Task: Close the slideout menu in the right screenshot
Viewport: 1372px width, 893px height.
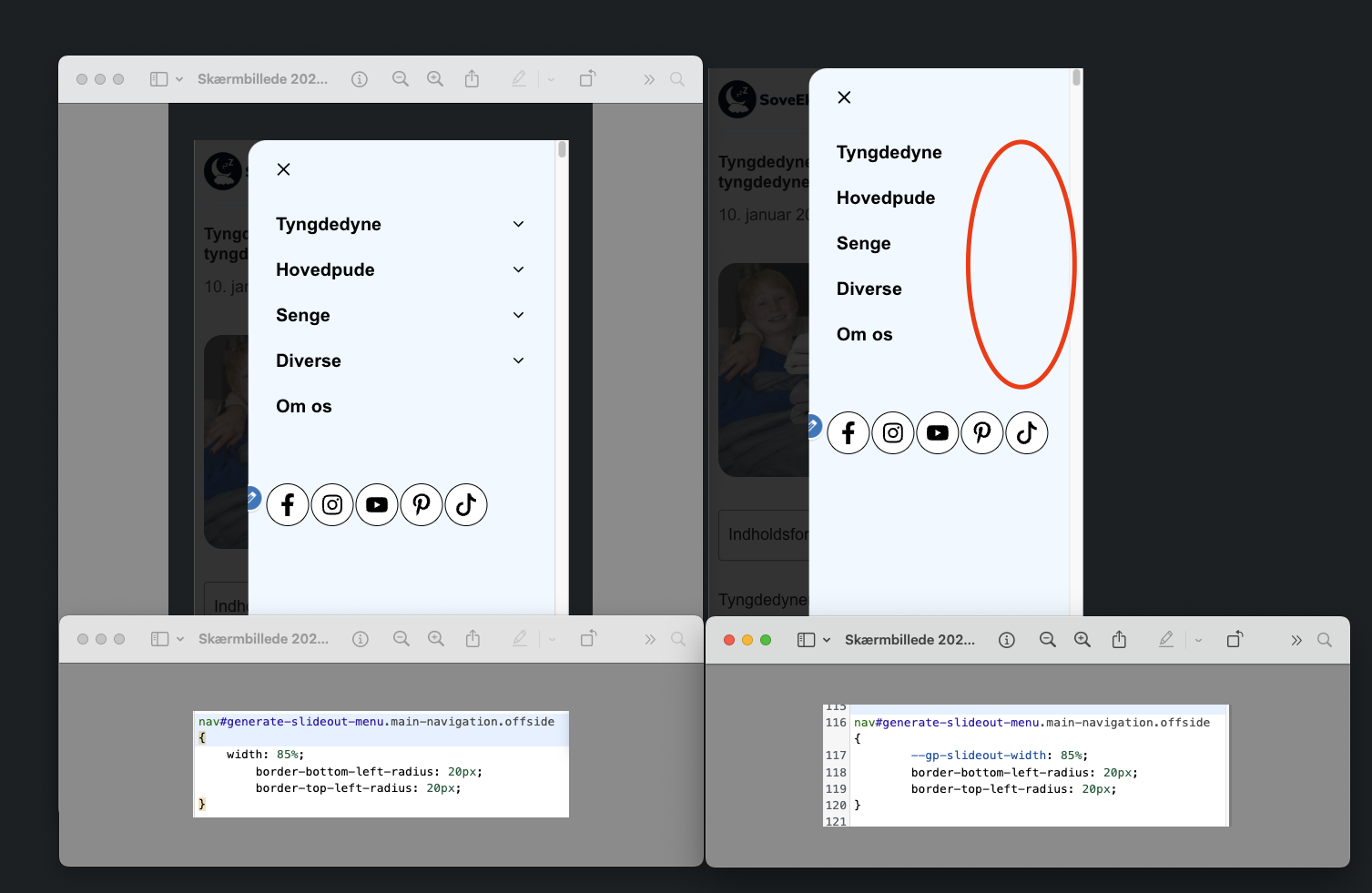Action: tap(845, 97)
